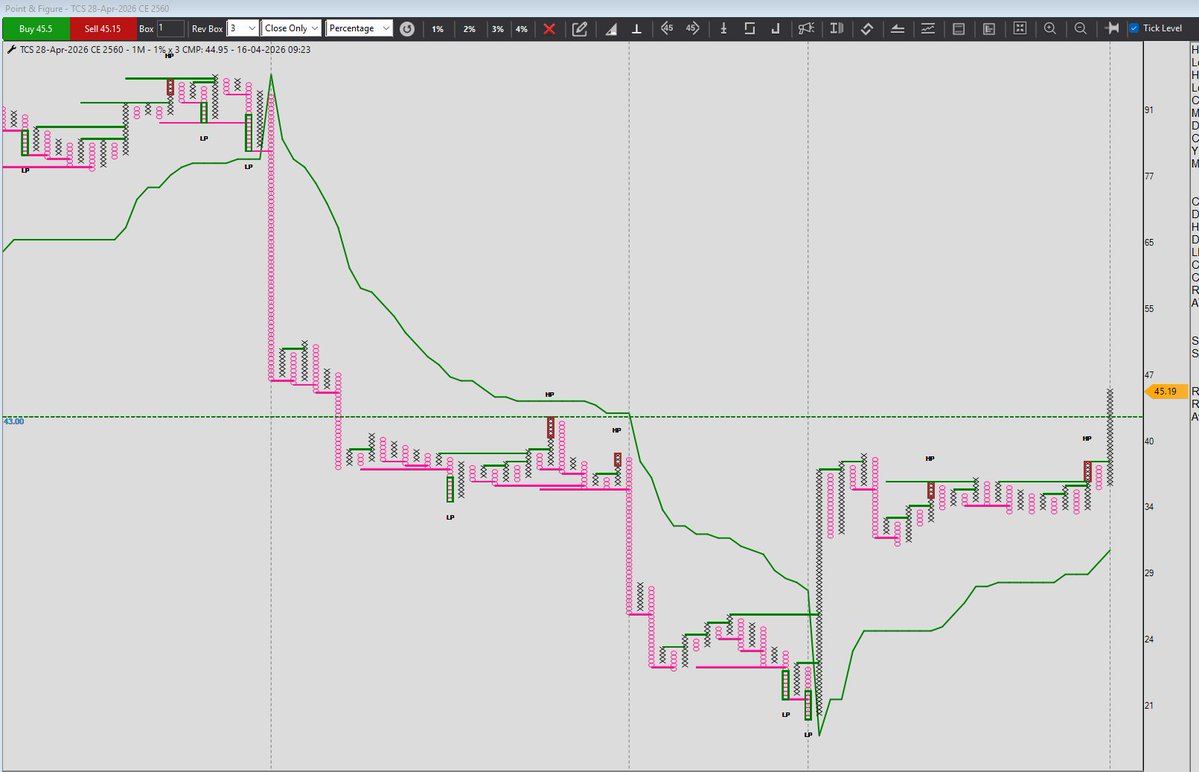Image resolution: width=1199 pixels, height=772 pixels.
Task: Click the corner bracket tool icon
Action: [x=775, y=28]
